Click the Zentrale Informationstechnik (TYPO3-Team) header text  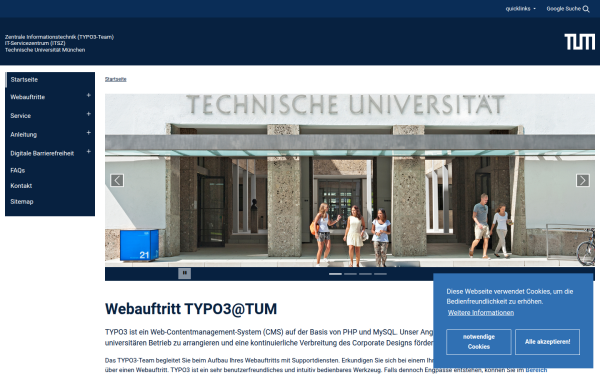(x=59, y=37)
